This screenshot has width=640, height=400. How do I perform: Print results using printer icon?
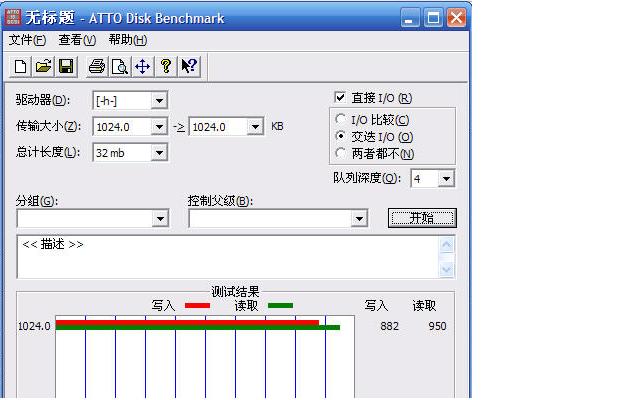pos(97,66)
